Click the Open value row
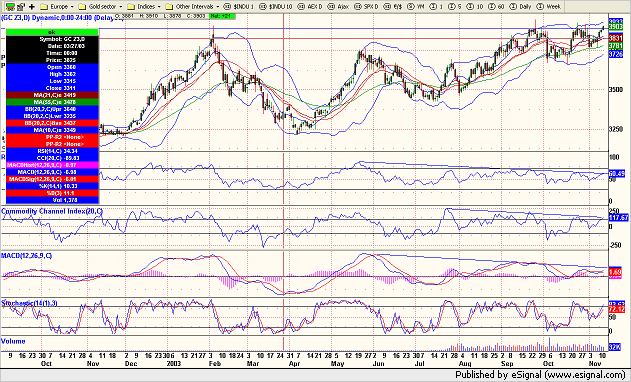 click(52, 67)
